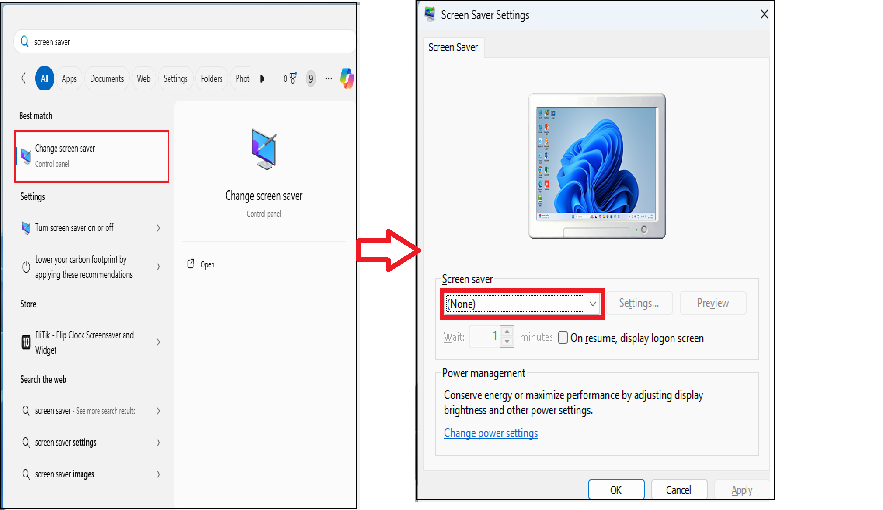Increase Wait minutes with the up arrow

(x=507, y=332)
